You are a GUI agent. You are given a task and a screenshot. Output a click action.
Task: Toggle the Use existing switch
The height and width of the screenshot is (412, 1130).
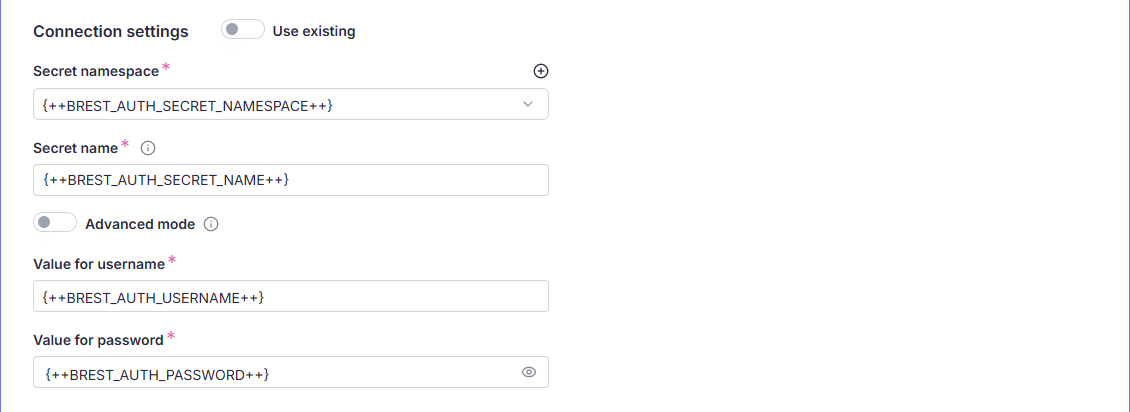[242, 30]
